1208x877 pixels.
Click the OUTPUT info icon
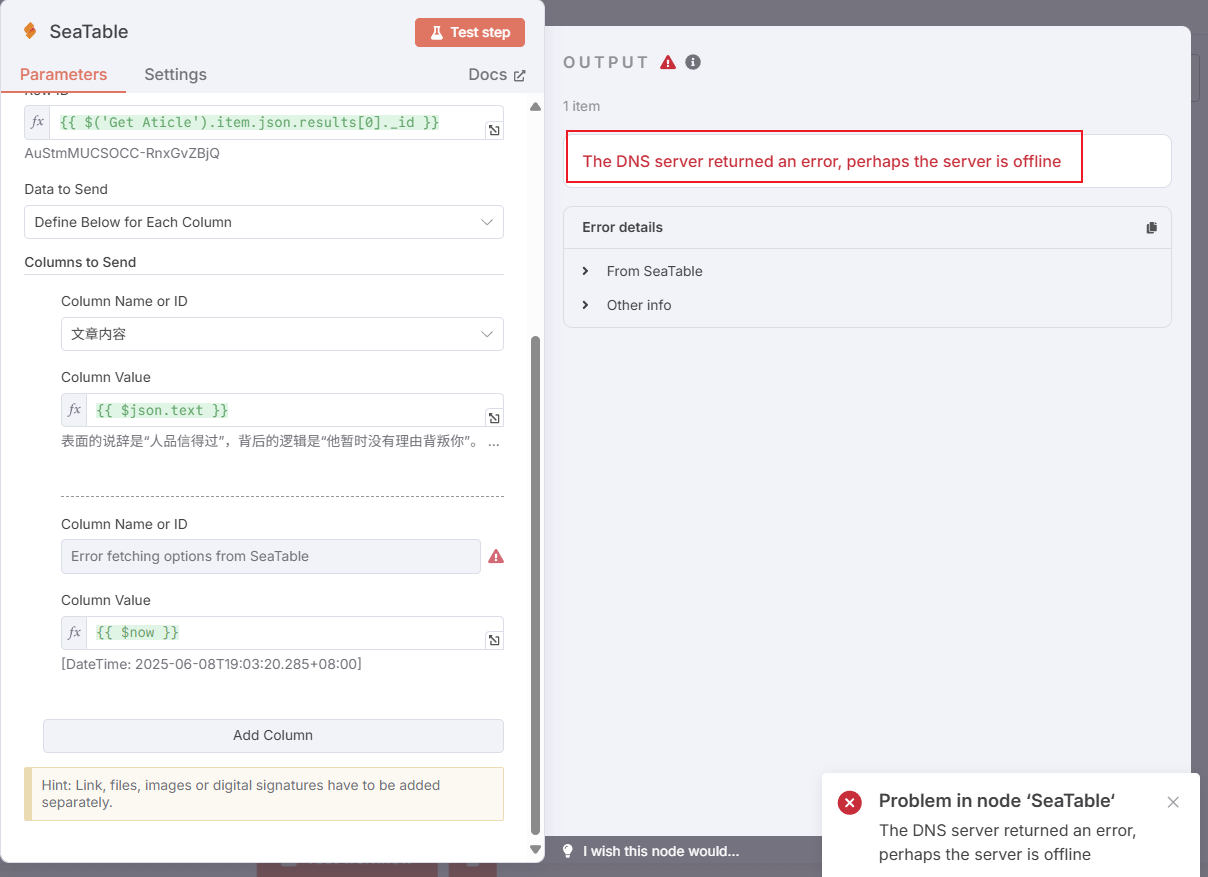(x=693, y=62)
